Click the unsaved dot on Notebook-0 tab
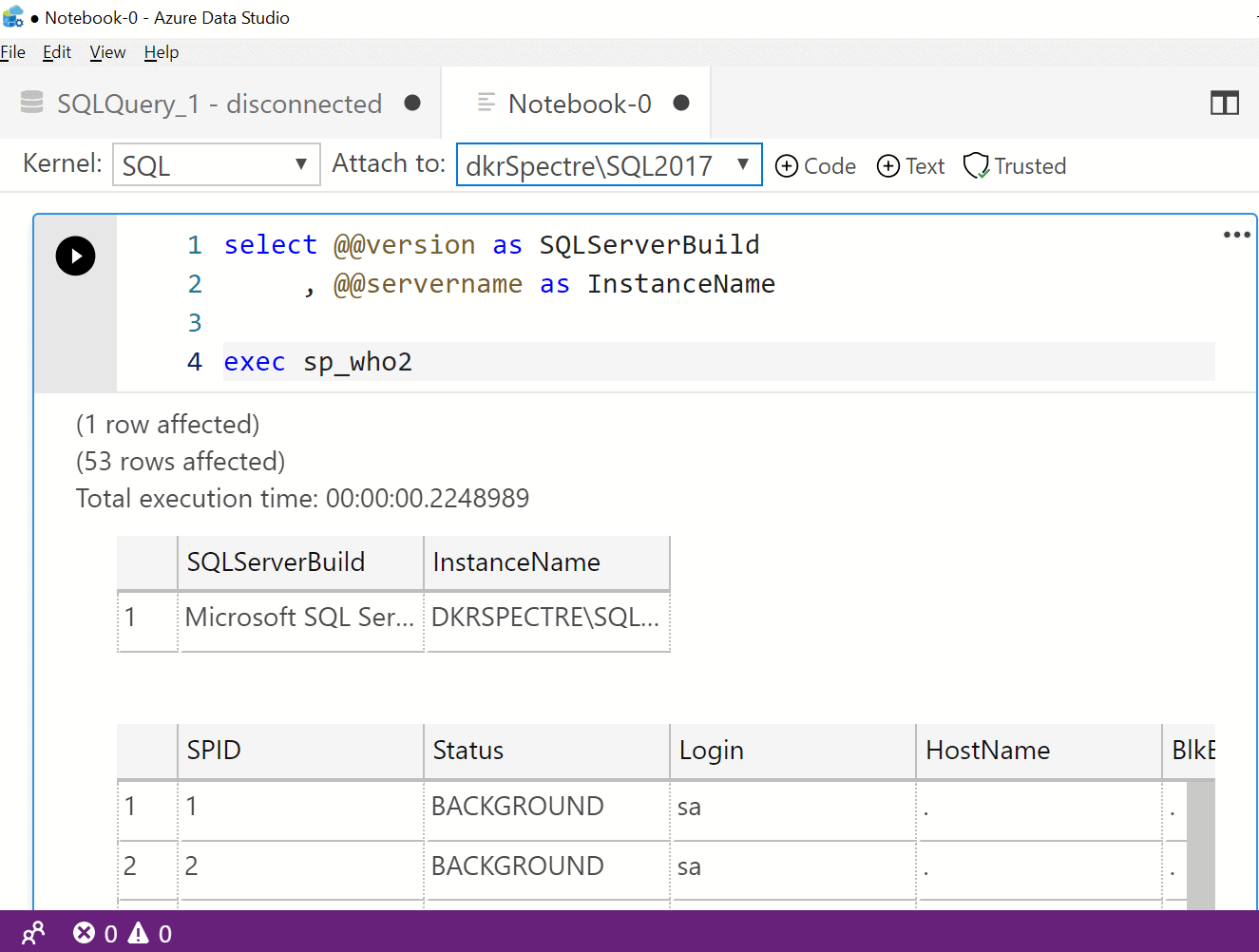 (x=681, y=103)
